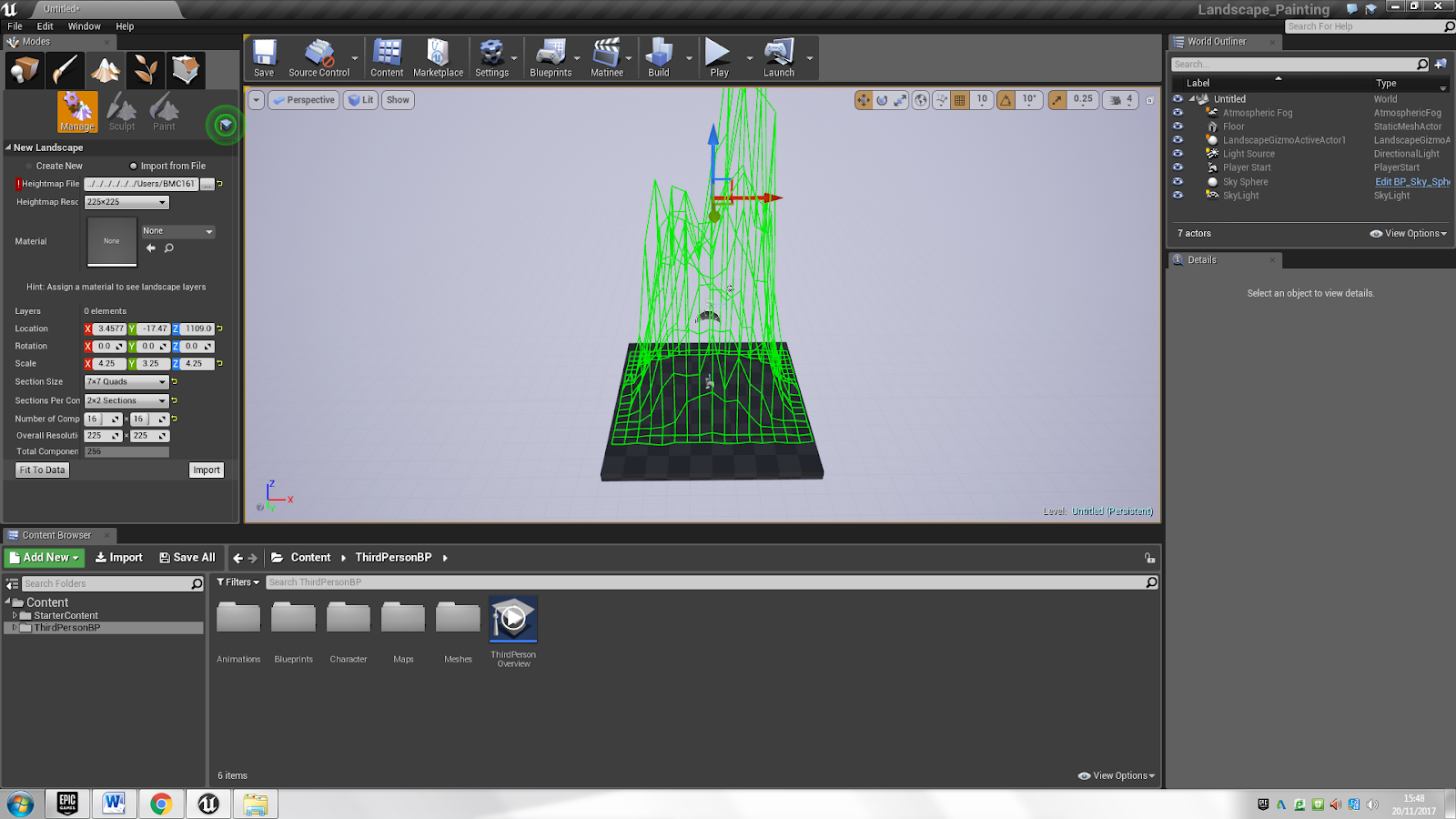Browse for heightmap file ellipsis button
The height and width of the screenshot is (819, 1456).
click(207, 184)
